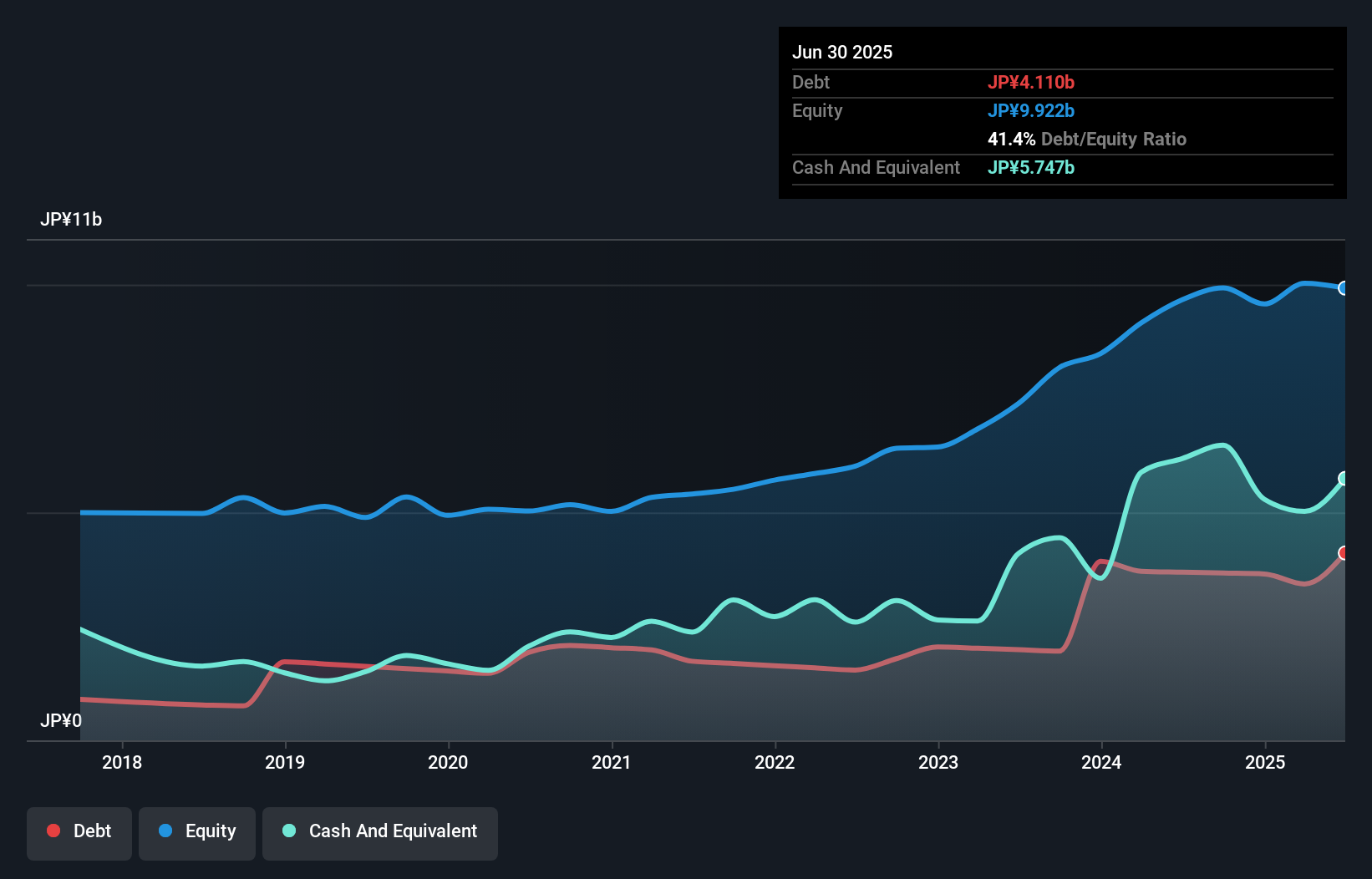Expand the Equity row in the tooltip
Screen dimensions: 1372x879
[817, 110]
